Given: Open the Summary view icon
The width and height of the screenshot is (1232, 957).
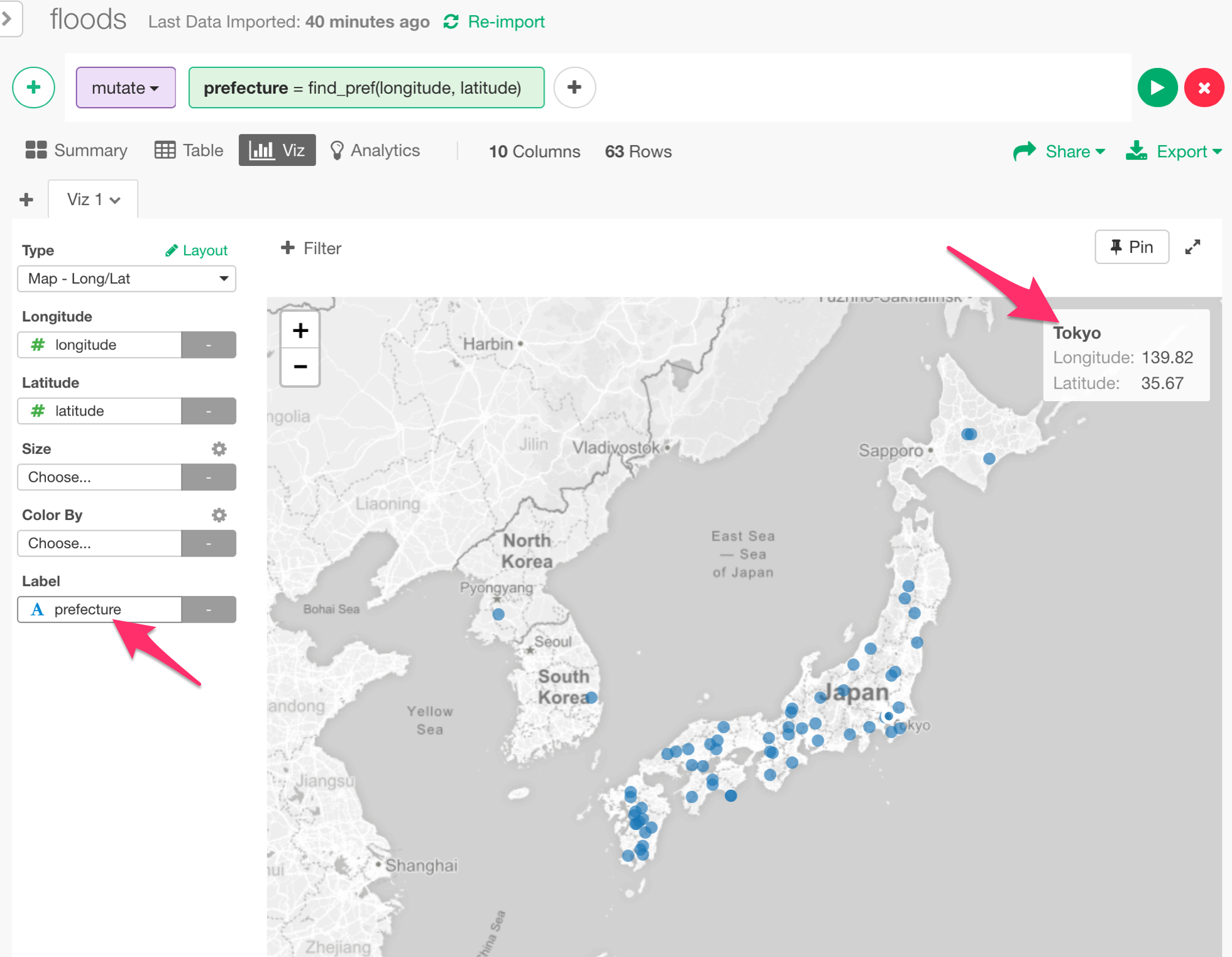Looking at the screenshot, I should point(36,150).
